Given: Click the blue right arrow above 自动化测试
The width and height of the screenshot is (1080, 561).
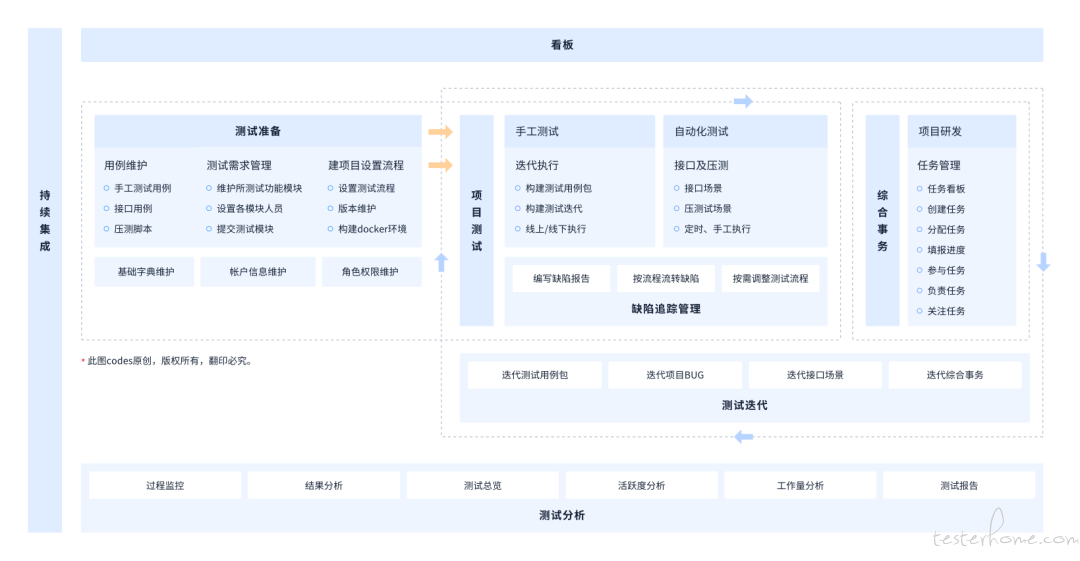Looking at the screenshot, I should (743, 101).
